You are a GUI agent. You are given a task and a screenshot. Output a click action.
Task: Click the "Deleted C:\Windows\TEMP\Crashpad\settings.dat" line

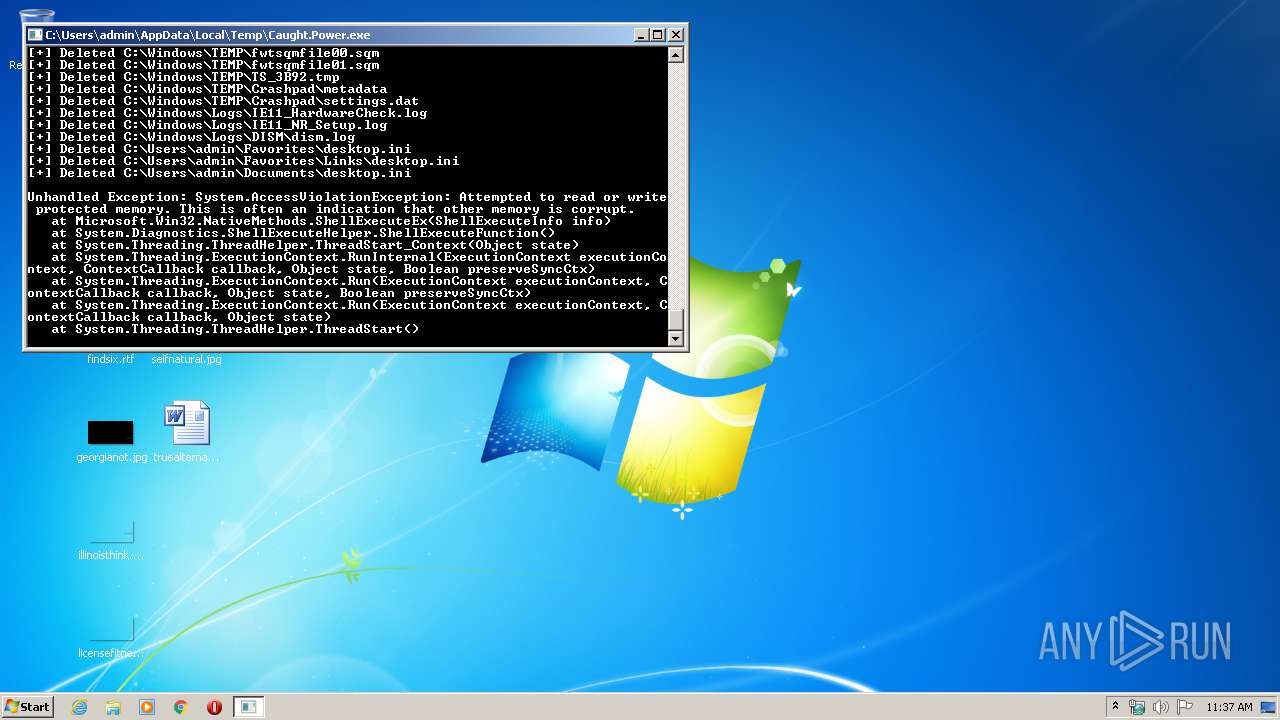(223, 101)
